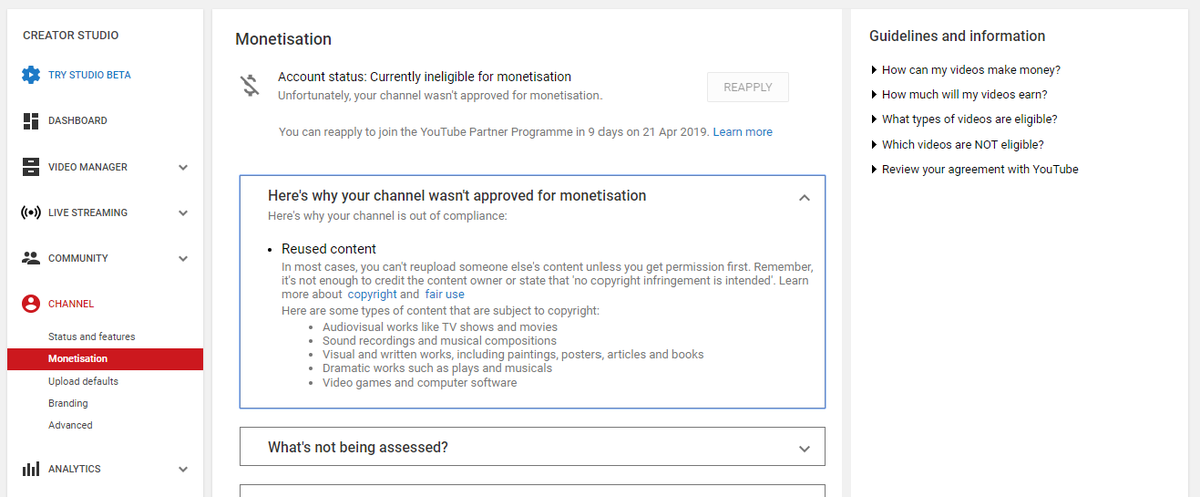This screenshot has width=1200, height=497.
Task: Select Advanced submenu item
Action: (70, 425)
